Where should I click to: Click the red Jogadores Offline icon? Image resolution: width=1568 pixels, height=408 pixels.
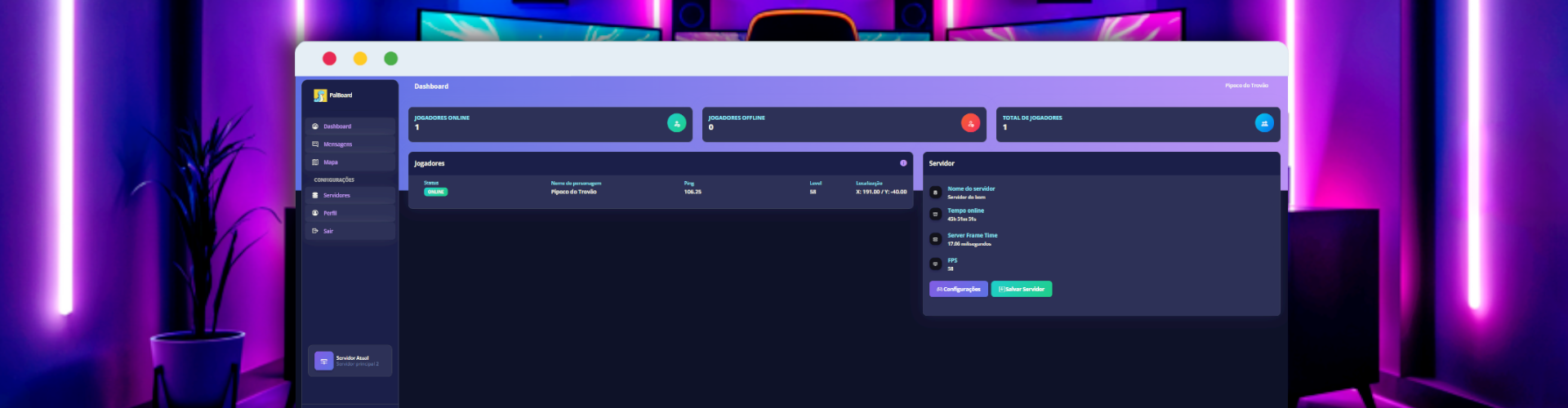[970, 123]
